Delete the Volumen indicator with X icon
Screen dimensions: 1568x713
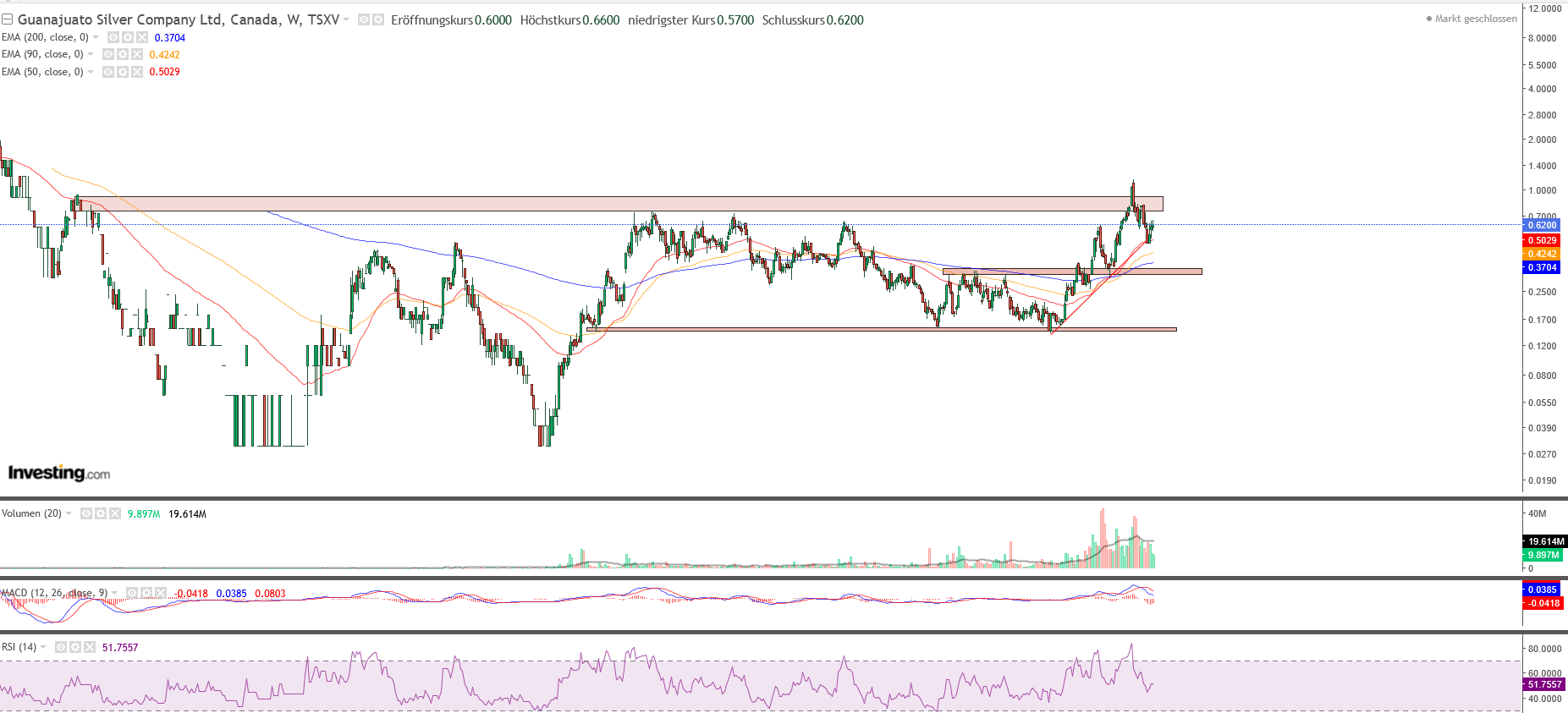tap(115, 513)
